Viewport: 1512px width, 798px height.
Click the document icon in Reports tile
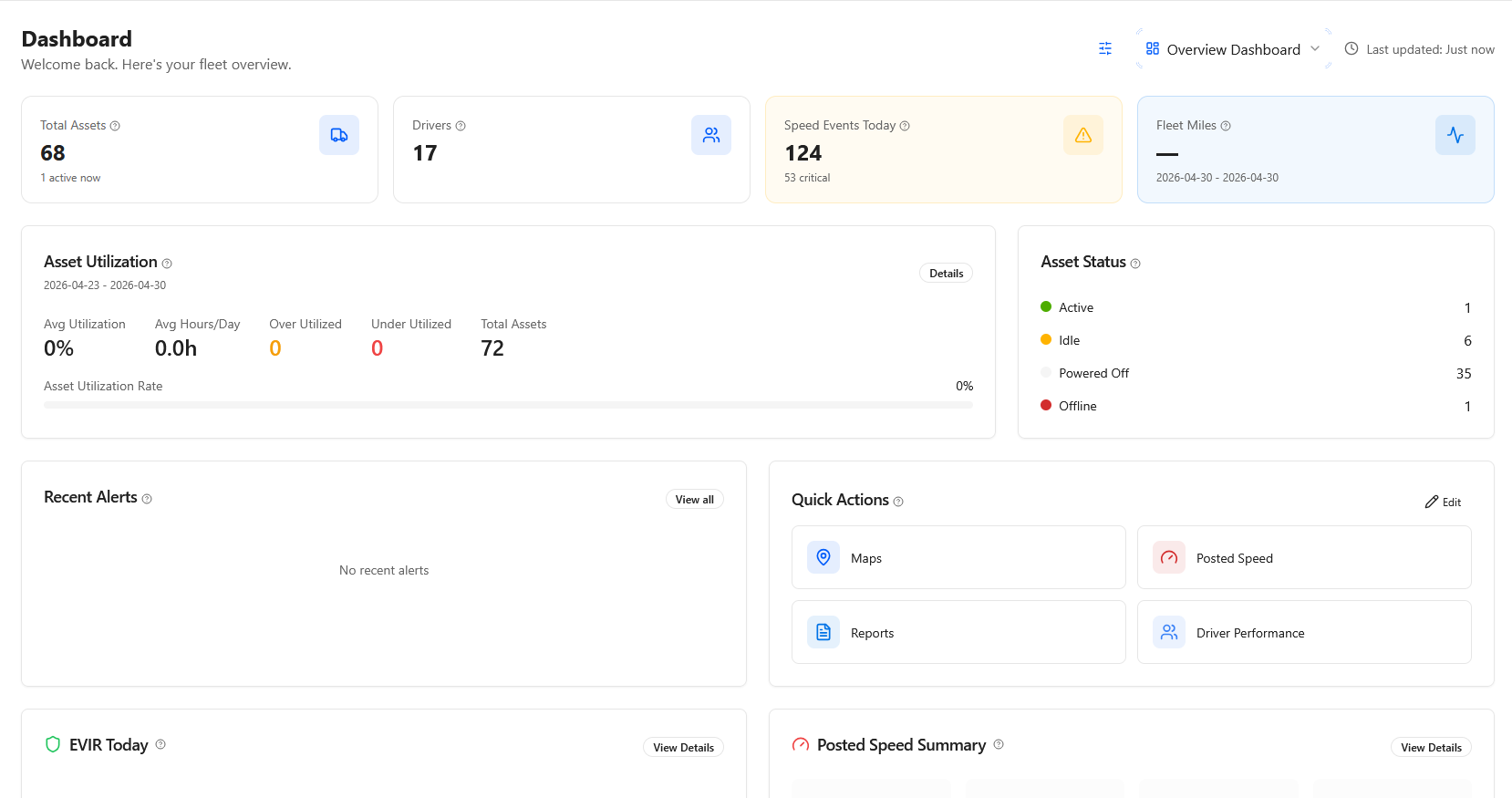[823, 632]
